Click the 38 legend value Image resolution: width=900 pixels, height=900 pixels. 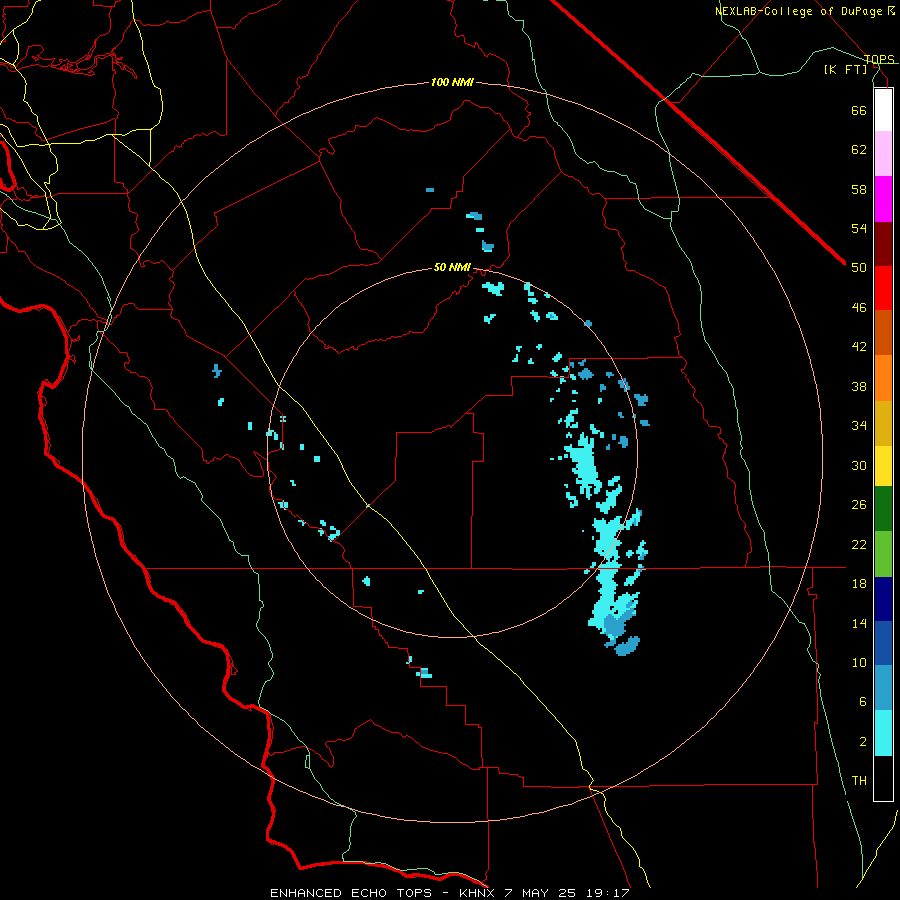859,386
